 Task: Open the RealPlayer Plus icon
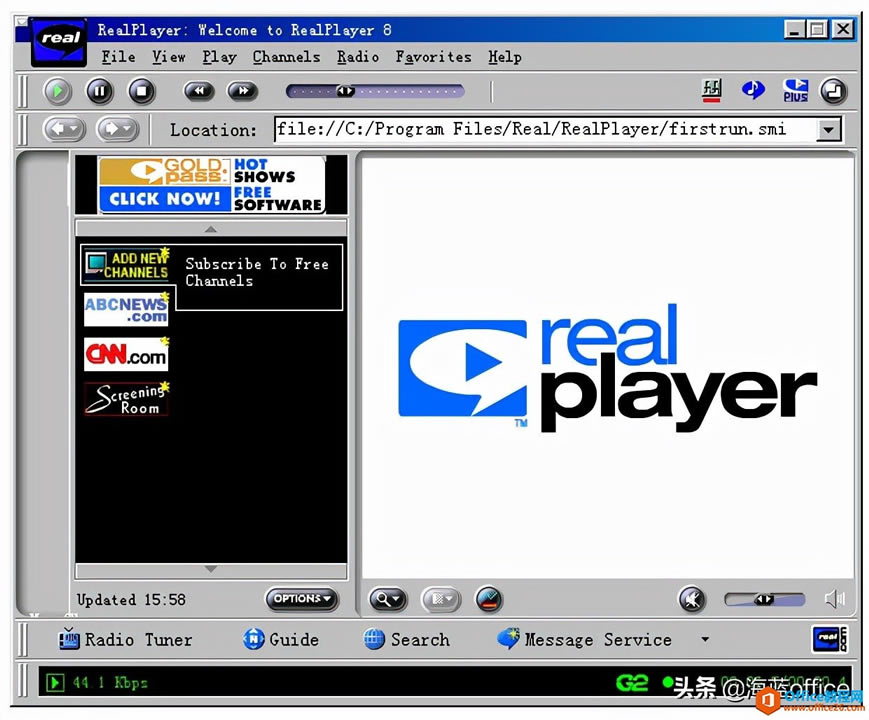click(795, 90)
